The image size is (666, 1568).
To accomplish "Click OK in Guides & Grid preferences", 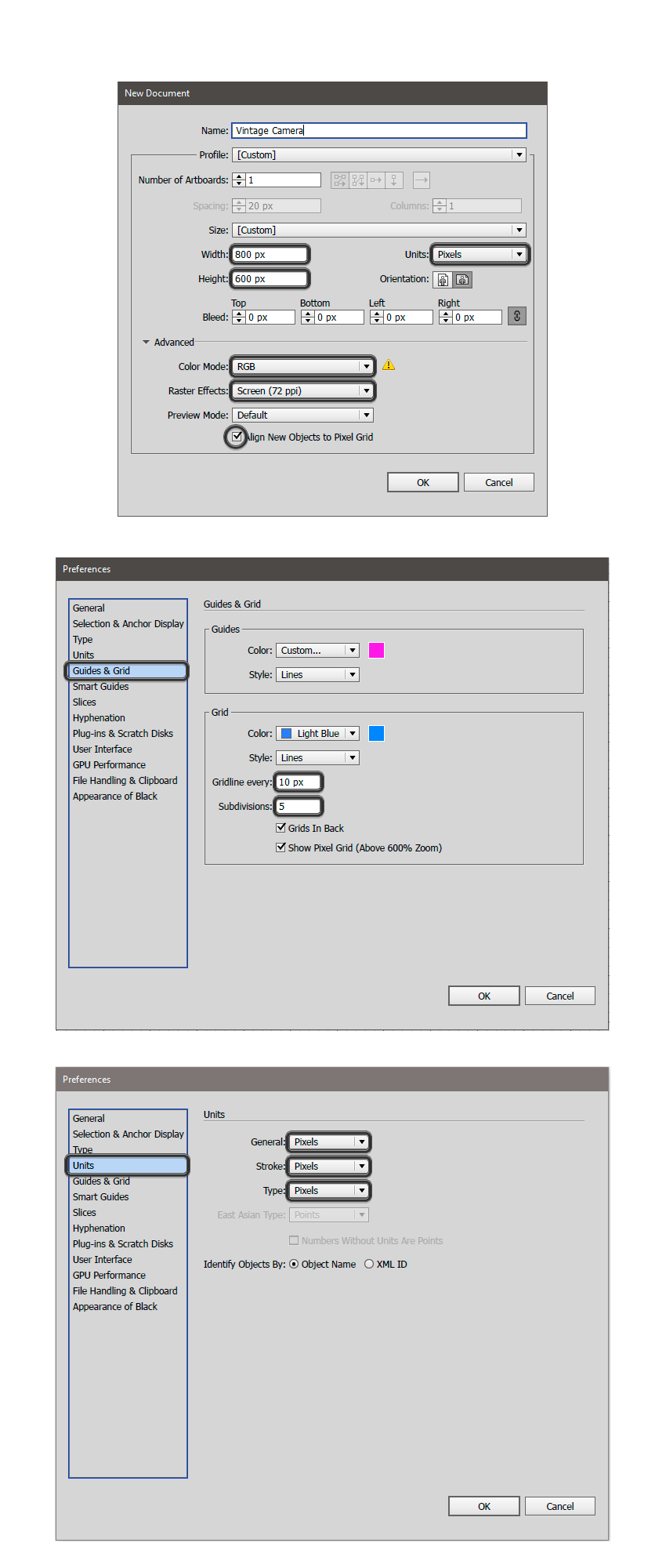I will coord(484,996).
